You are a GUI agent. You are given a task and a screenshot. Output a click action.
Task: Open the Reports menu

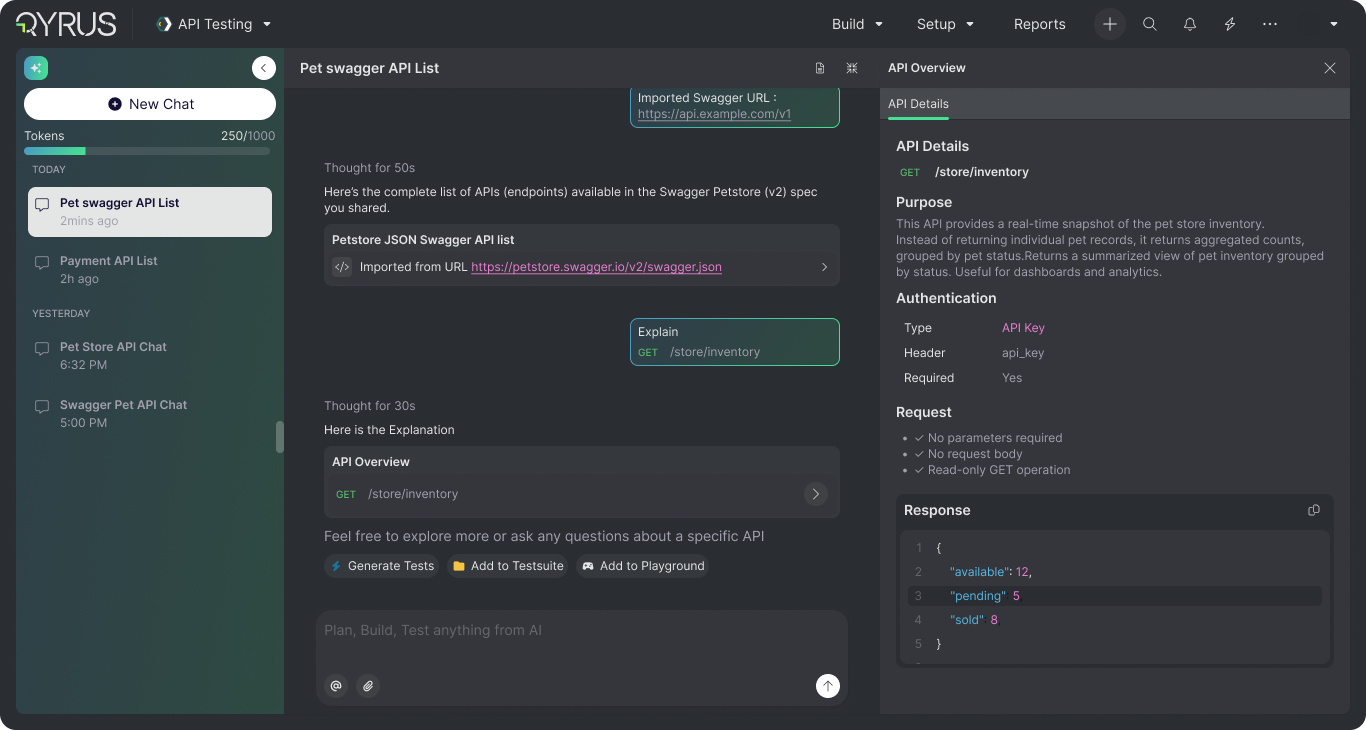[1040, 24]
